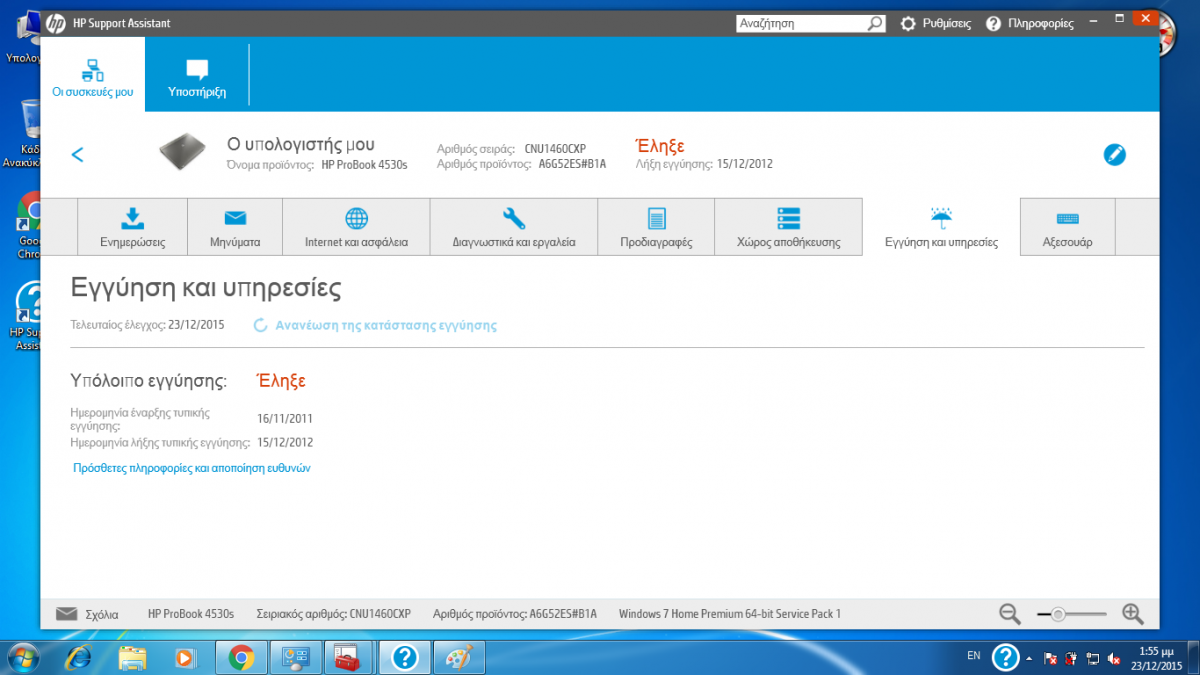Click the Σχόλια feedback envelope icon
Viewport: 1200px width, 675px height.
(x=66, y=614)
